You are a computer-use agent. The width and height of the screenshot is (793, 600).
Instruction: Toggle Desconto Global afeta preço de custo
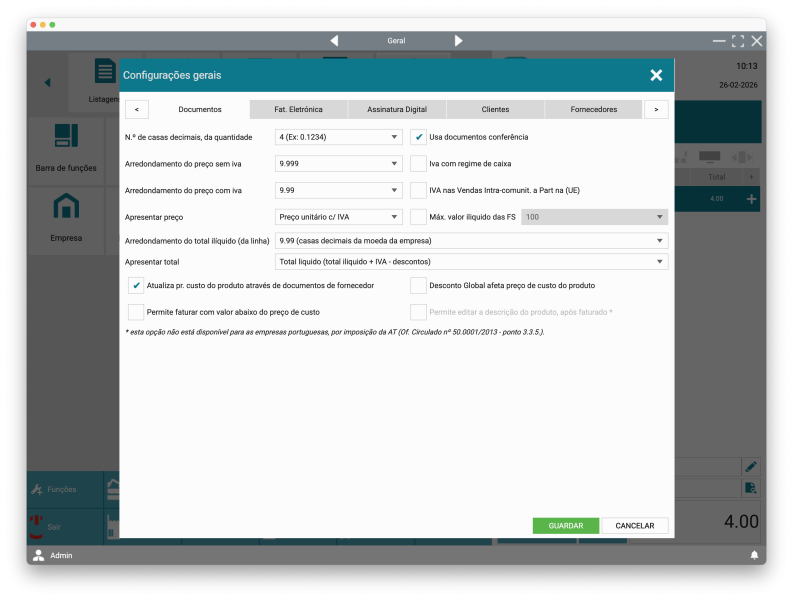click(419, 286)
